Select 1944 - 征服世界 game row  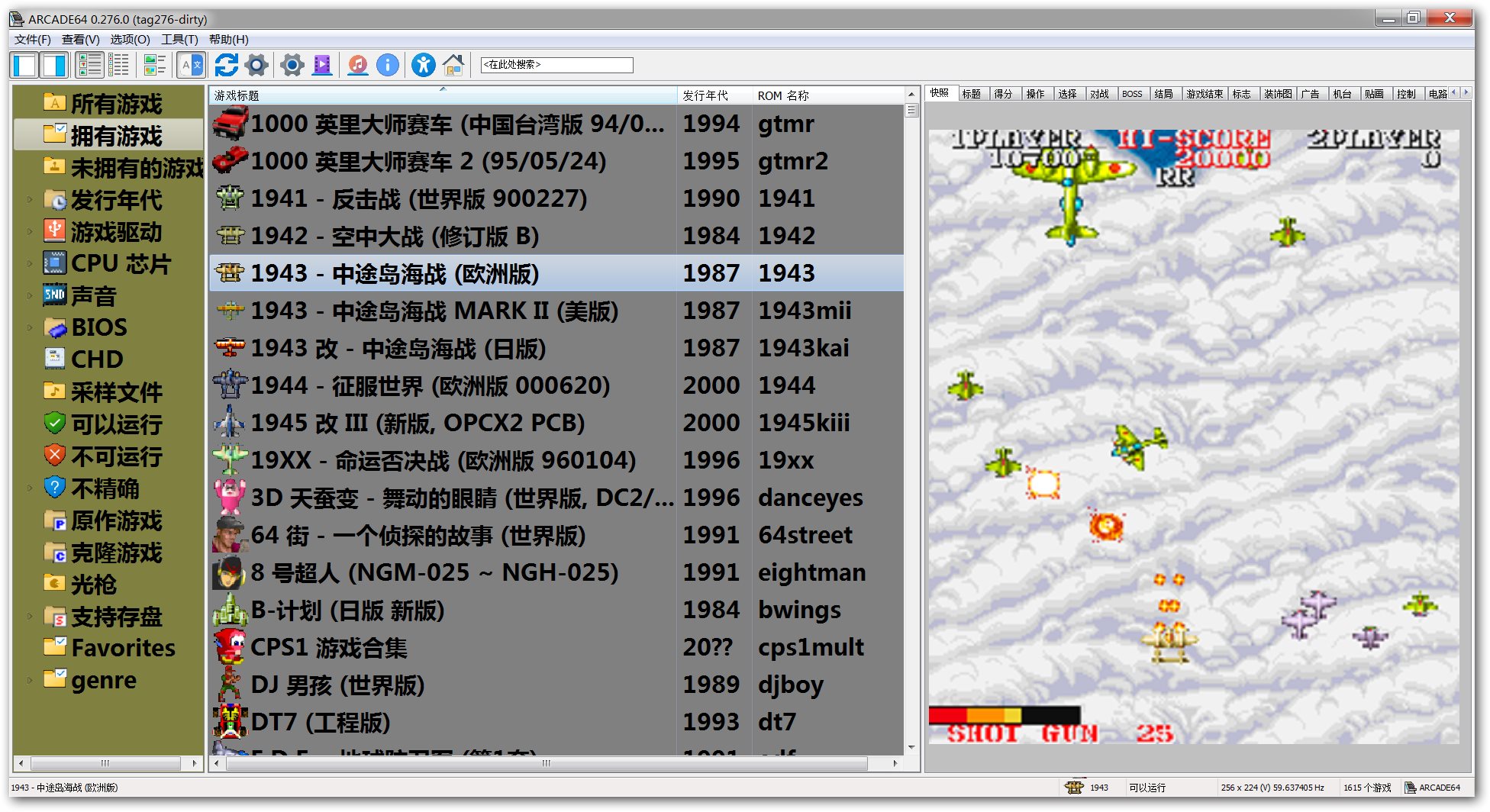556,385
